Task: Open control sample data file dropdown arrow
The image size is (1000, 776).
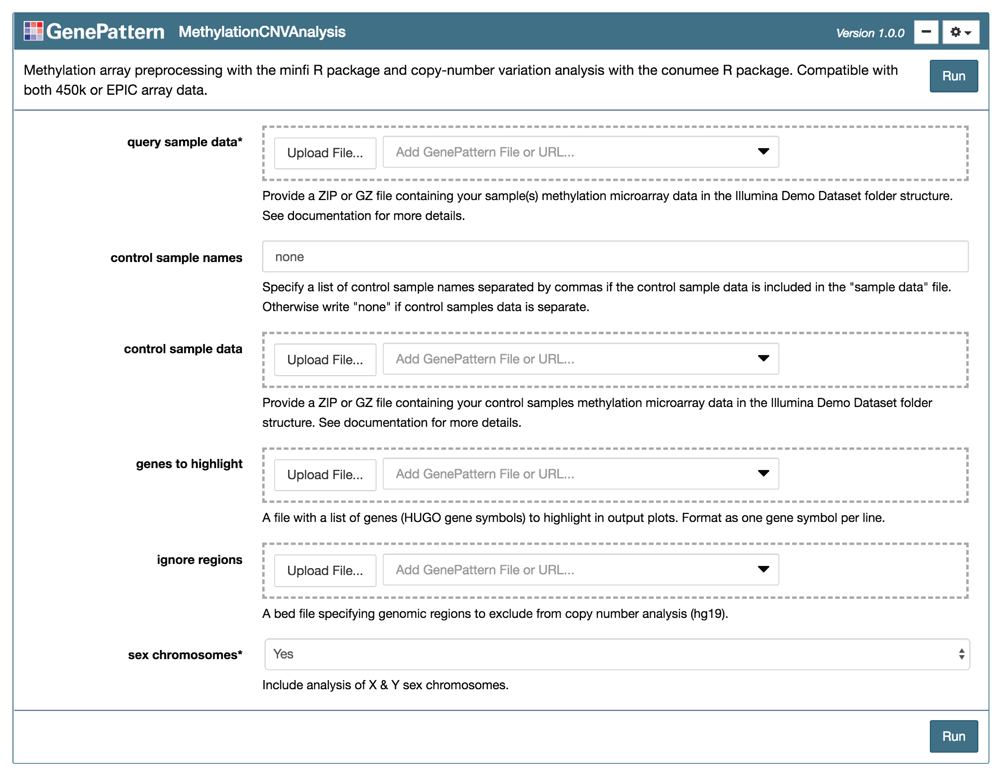Action: pyautogui.click(x=763, y=358)
